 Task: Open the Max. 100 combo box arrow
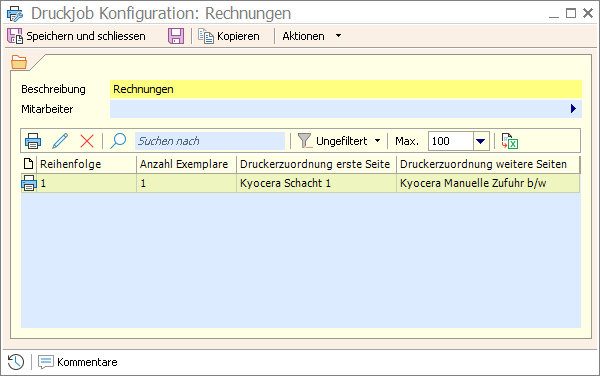pyautogui.click(x=481, y=141)
